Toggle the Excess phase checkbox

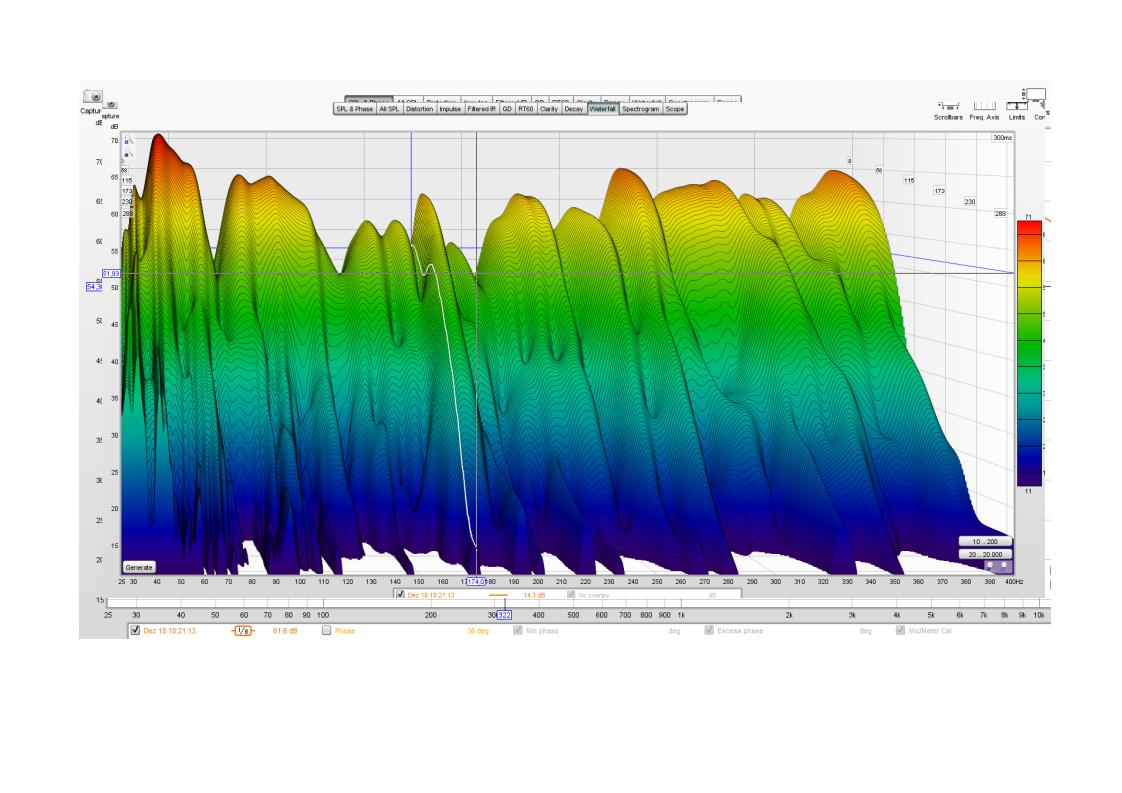pos(708,631)
